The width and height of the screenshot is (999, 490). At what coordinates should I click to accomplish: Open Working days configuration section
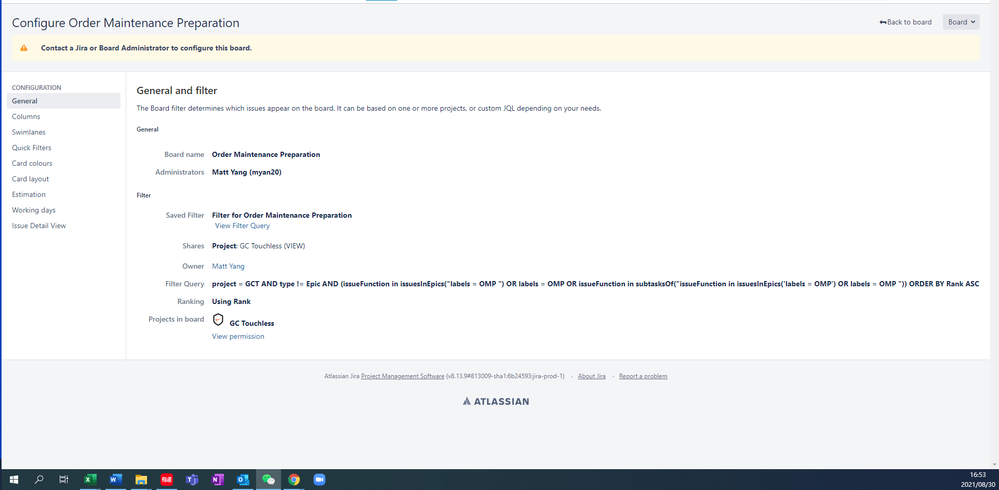click(x=34, y=210)
